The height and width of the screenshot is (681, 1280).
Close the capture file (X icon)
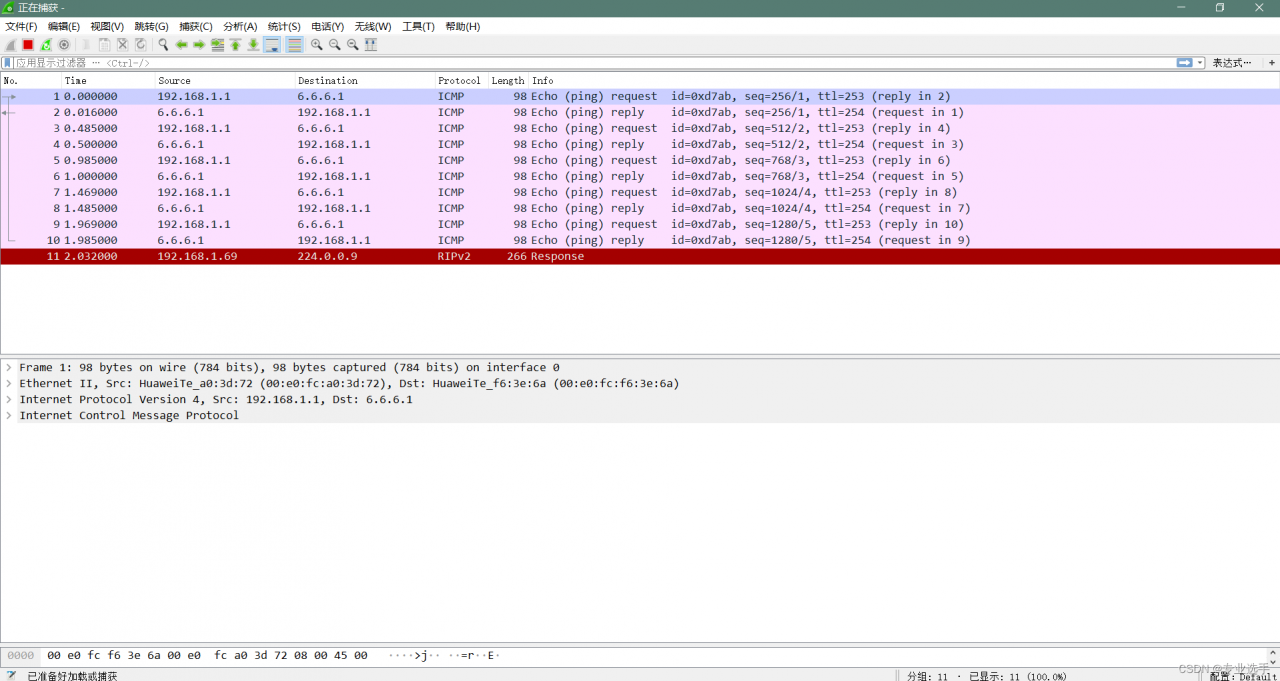click(122, 45)
